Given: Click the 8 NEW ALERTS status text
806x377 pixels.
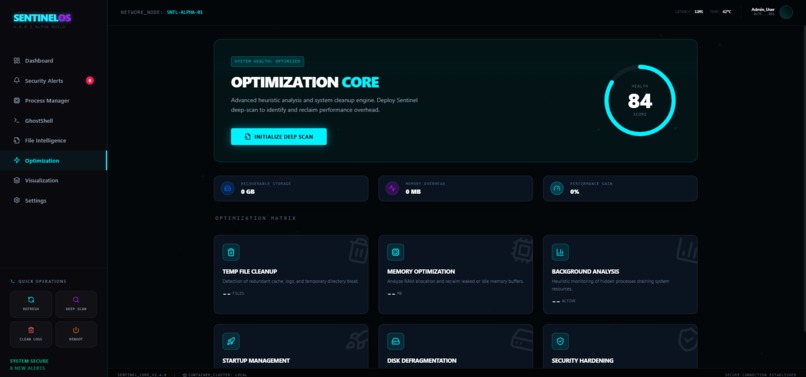Looking at the screenshot, I should 27,368.
